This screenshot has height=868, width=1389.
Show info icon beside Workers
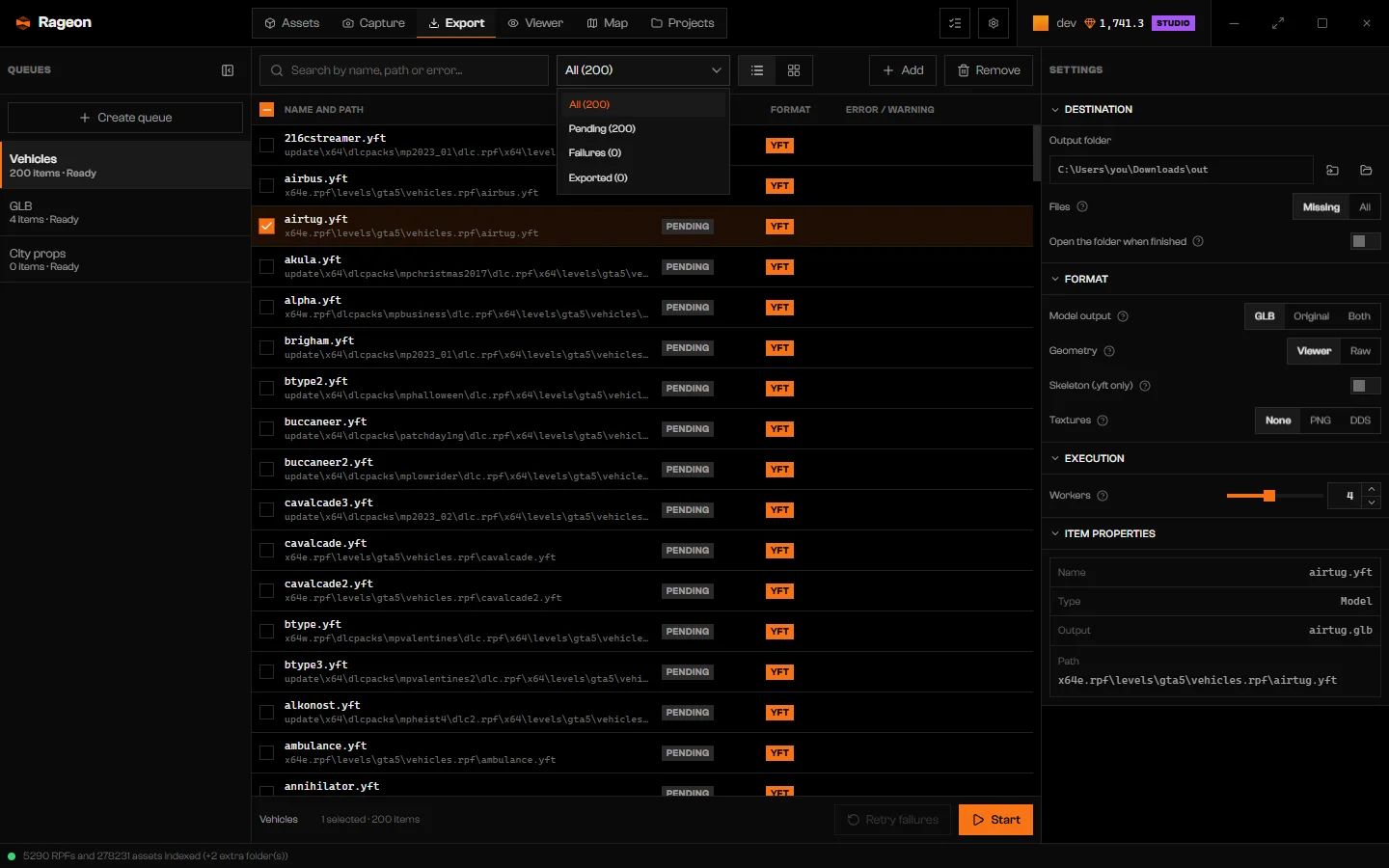coord(1103,496)
